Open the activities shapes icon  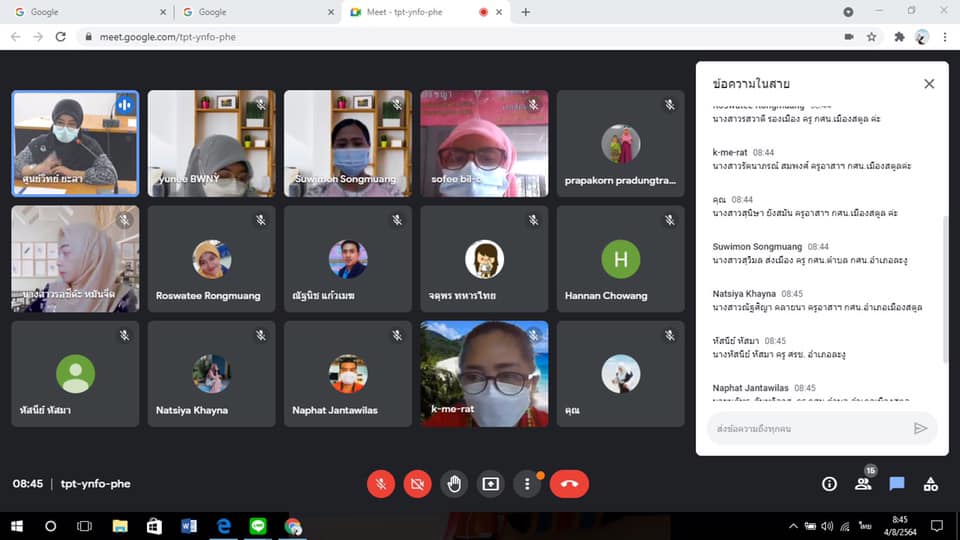931,484
